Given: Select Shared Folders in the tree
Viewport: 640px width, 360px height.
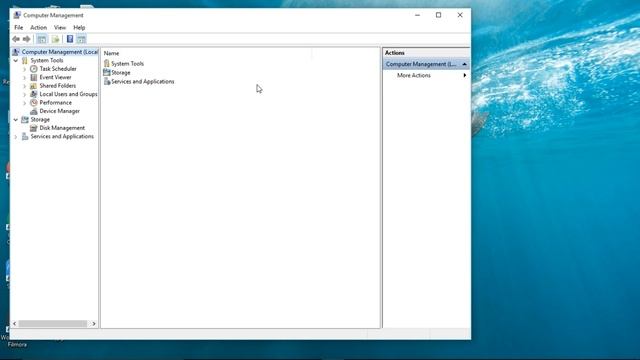Looking at the screenshot, I should pyautogui.click(x=58, y=86).
